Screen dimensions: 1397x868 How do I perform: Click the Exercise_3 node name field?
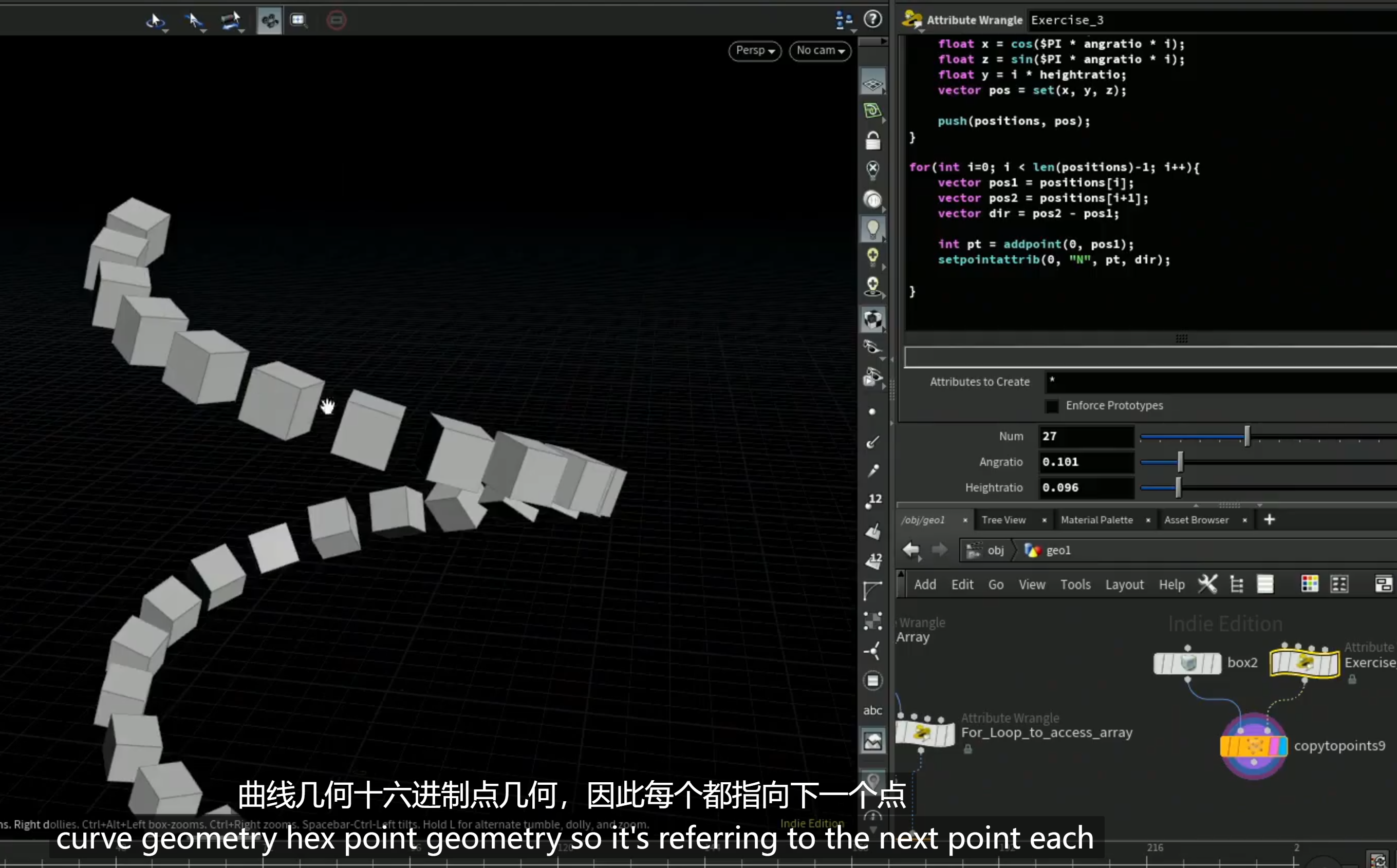1213,20
